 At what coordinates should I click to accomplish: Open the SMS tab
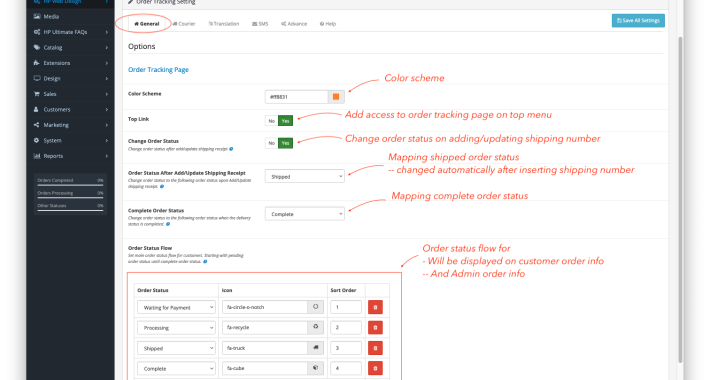[260, 24]
